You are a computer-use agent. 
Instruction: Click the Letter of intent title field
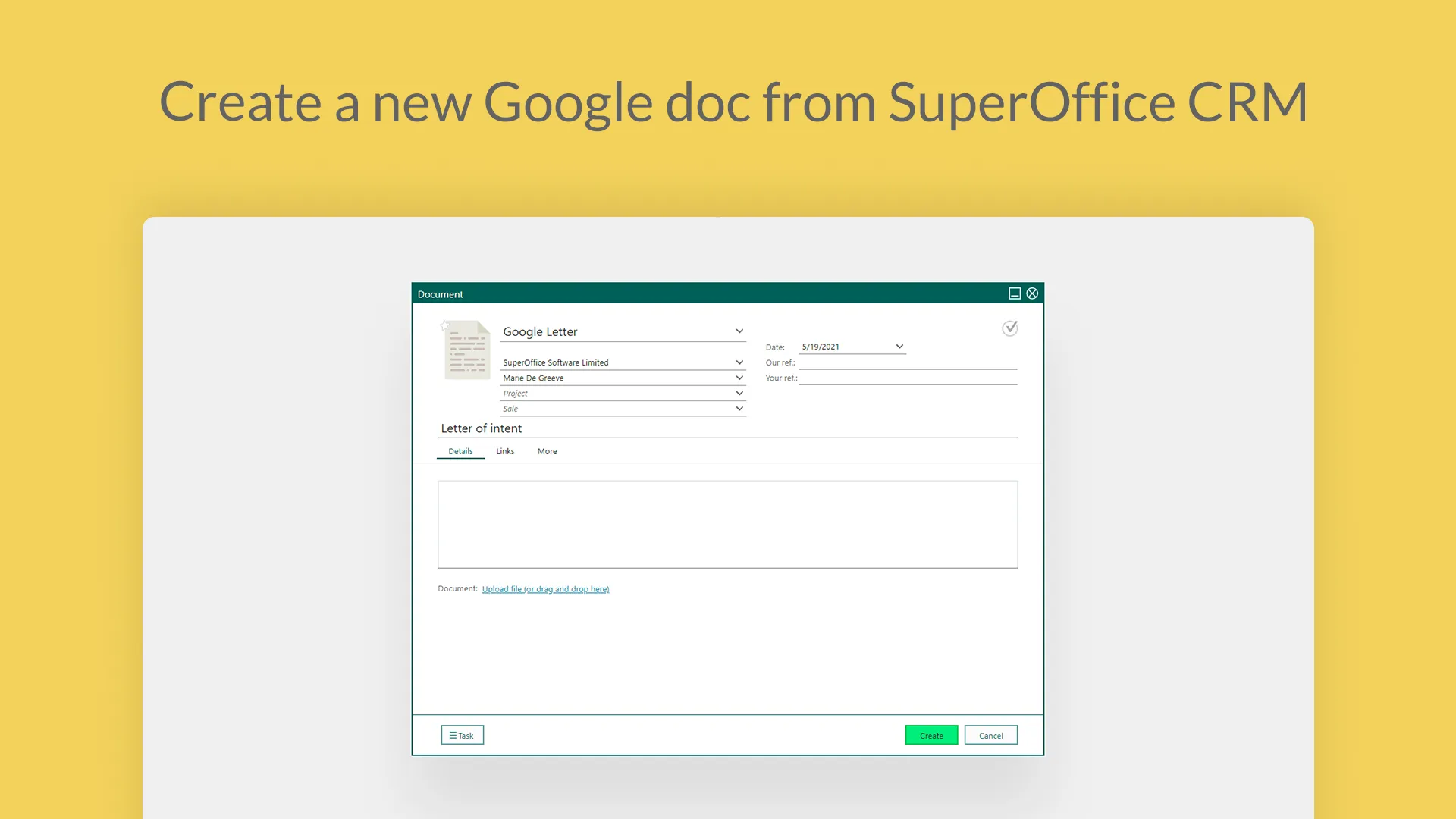coord(728,428)
